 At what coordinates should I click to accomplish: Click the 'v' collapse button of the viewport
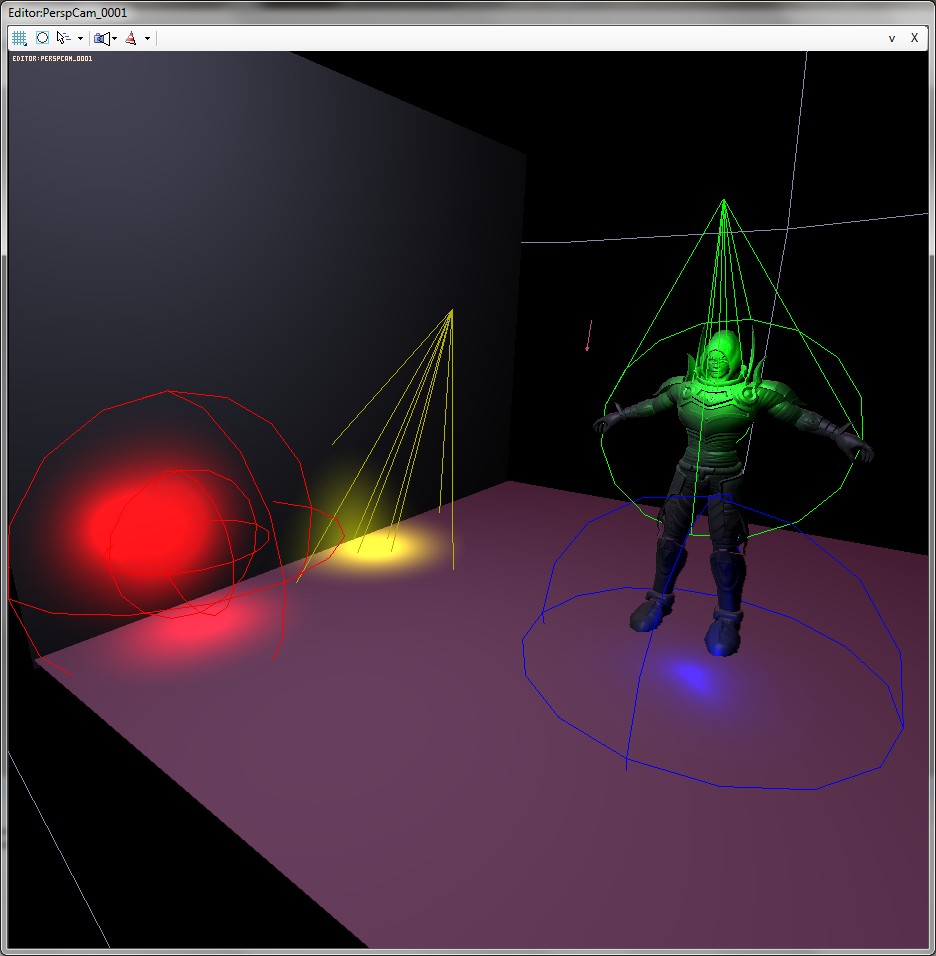coord(891,38)
